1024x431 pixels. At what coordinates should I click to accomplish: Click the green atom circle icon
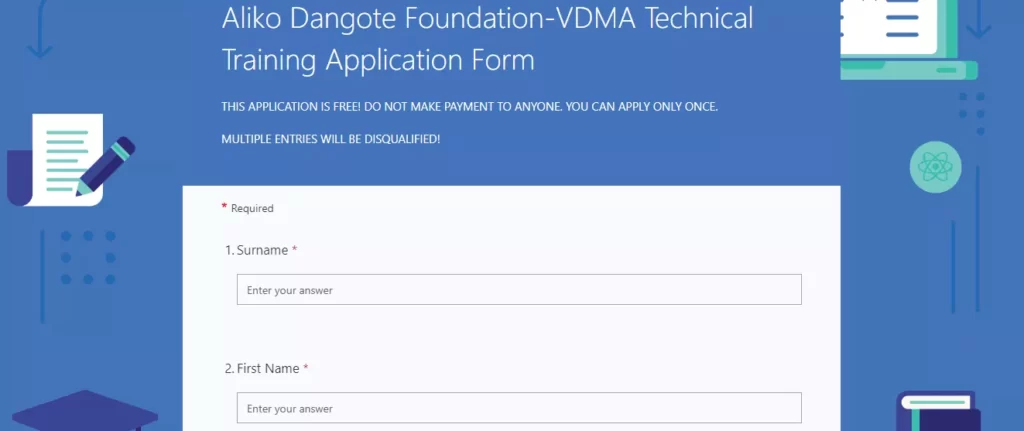click(x=935, y=167)
